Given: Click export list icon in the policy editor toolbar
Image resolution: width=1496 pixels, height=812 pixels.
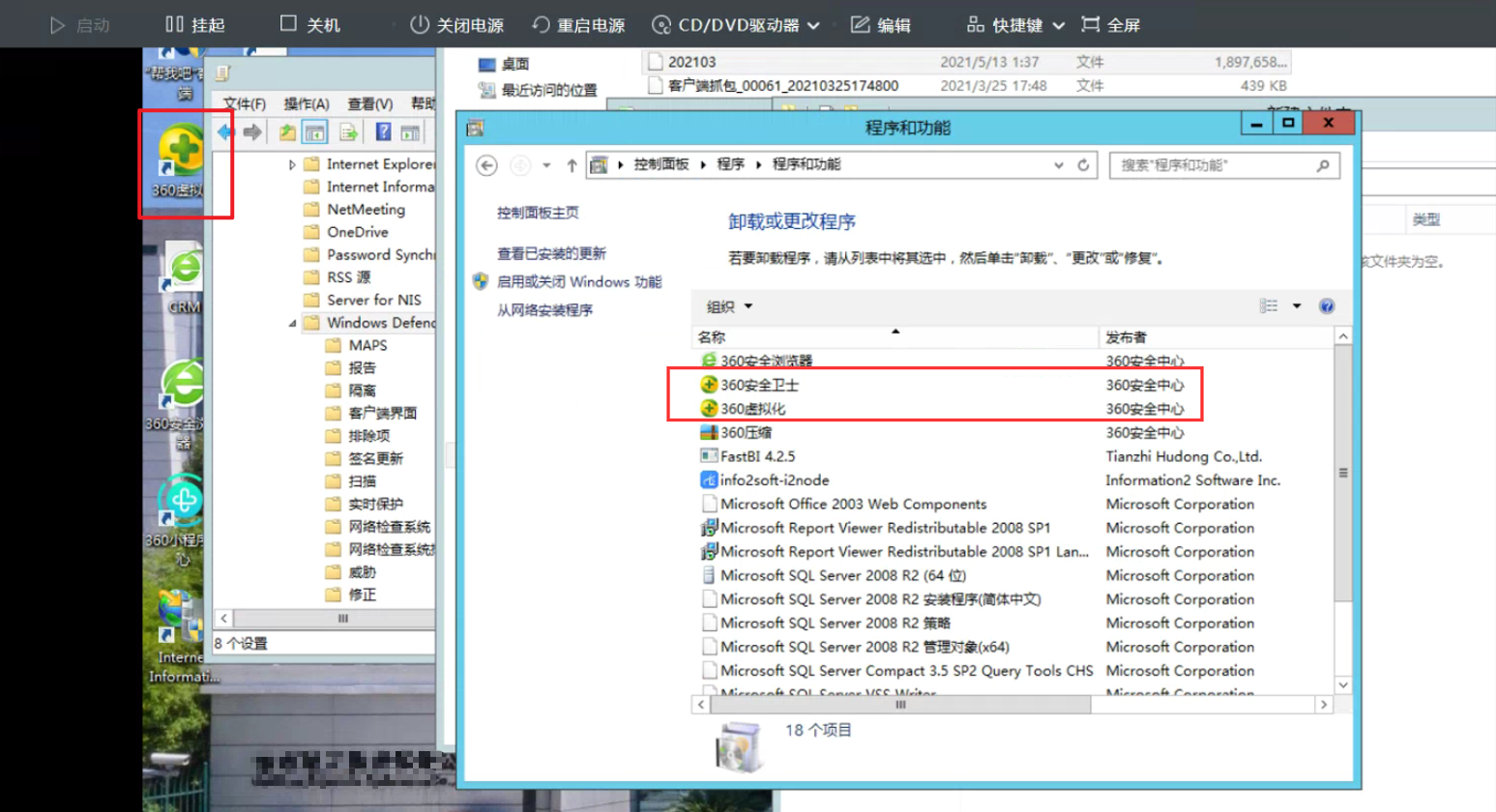Looking at the screenshot, I should pyautogui.click(x=348, y=132).
